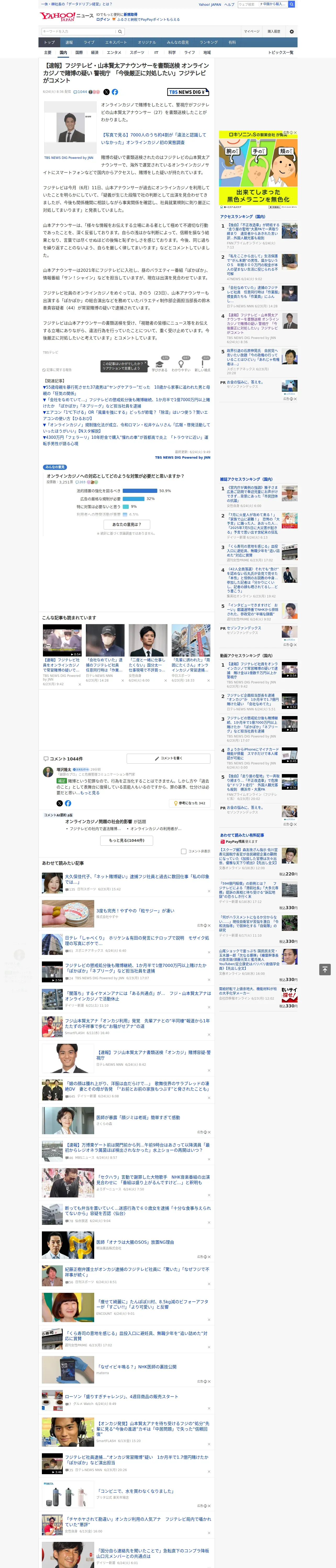Open comments via the 1044 bubble icon

tap(81, 92)
